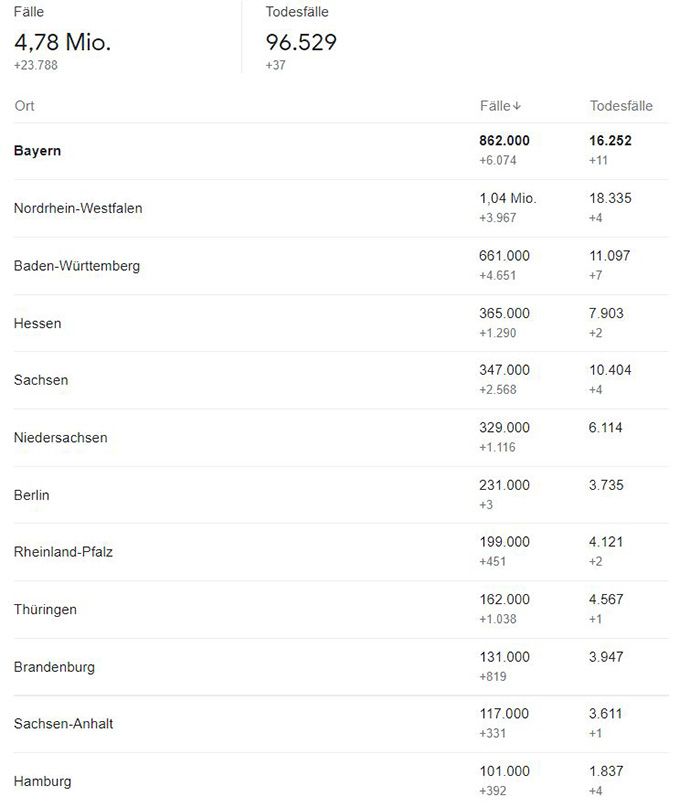The image size is (680, 807).
Task: Click the Ort column header
Action: pos(24,106)
